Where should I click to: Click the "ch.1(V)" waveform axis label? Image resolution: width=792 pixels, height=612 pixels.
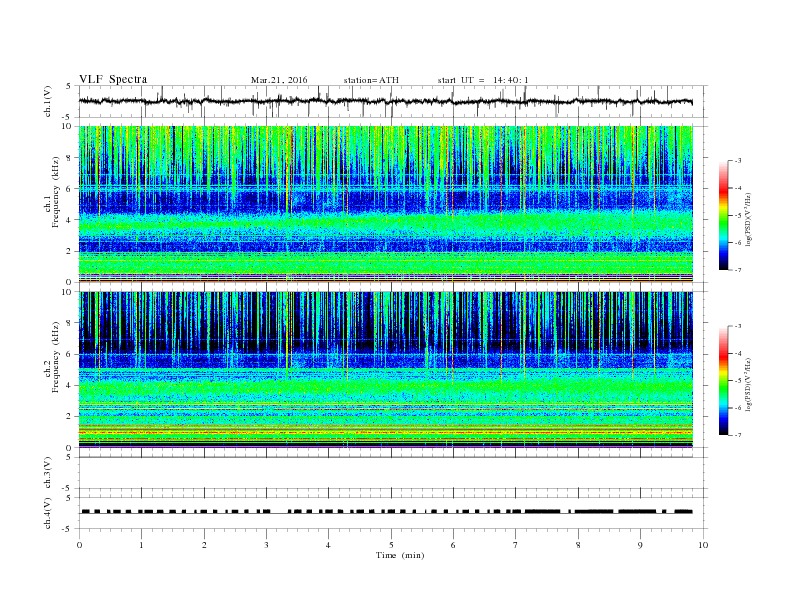(x=48, y=101)
